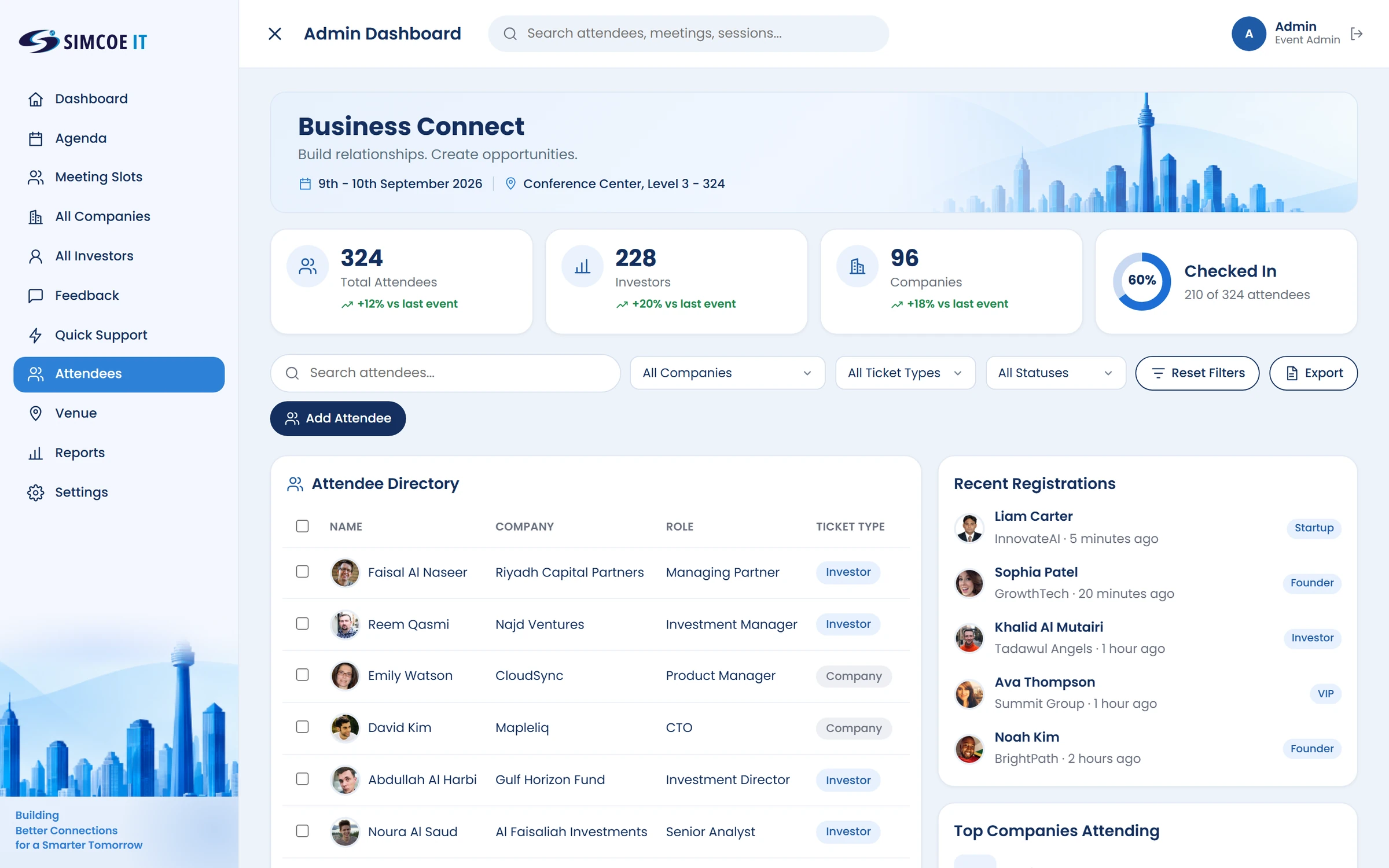Click the calendar icon by event date

coord(305,184)
